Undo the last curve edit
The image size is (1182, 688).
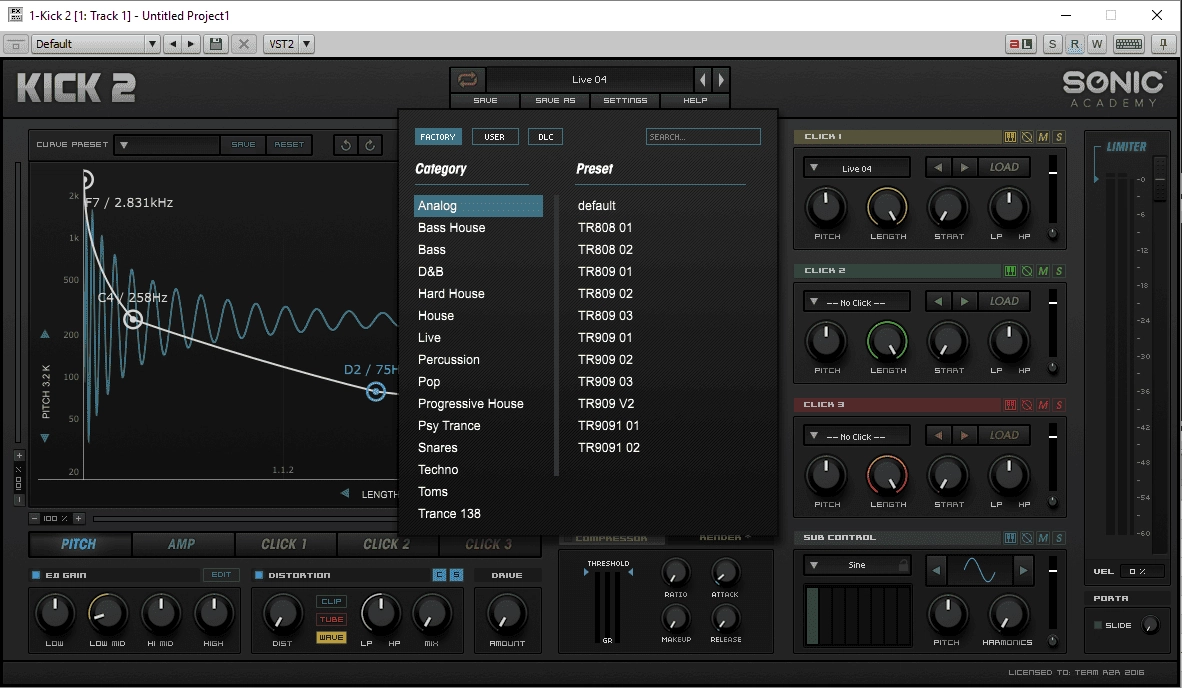pyautogui.click(x=345, y=145)
